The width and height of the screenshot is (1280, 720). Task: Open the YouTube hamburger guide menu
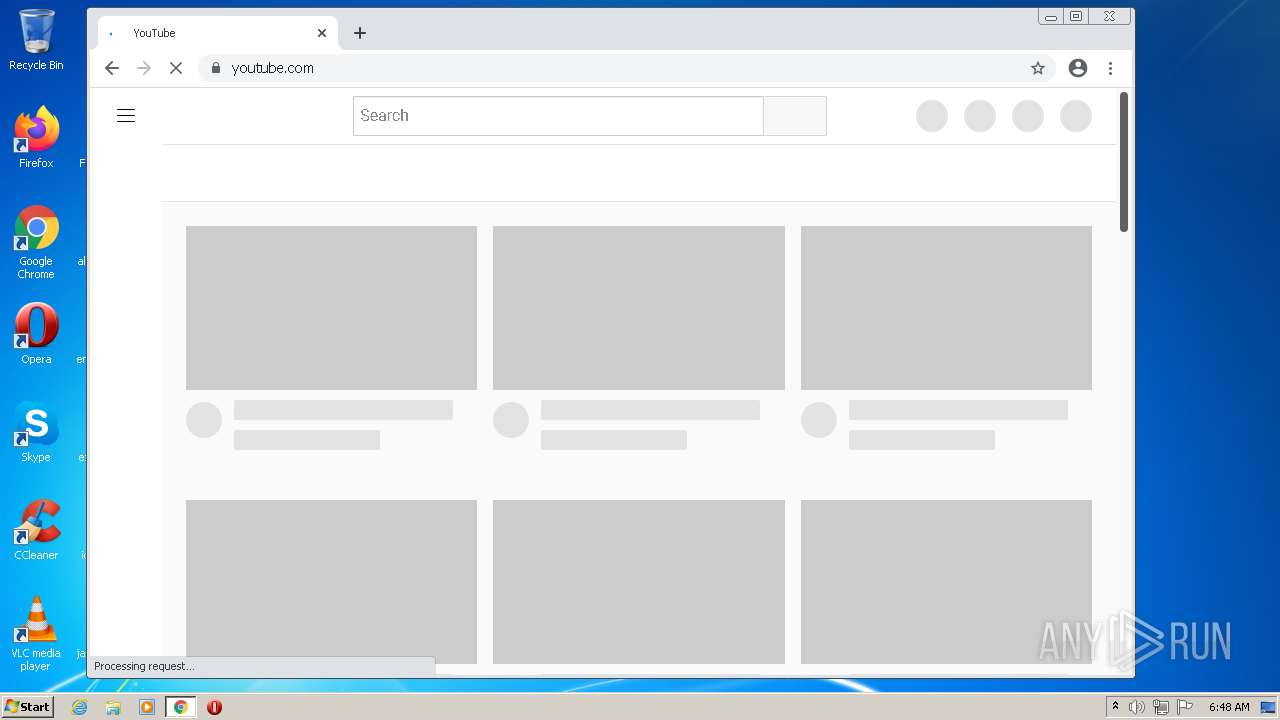tap(126, 116)
